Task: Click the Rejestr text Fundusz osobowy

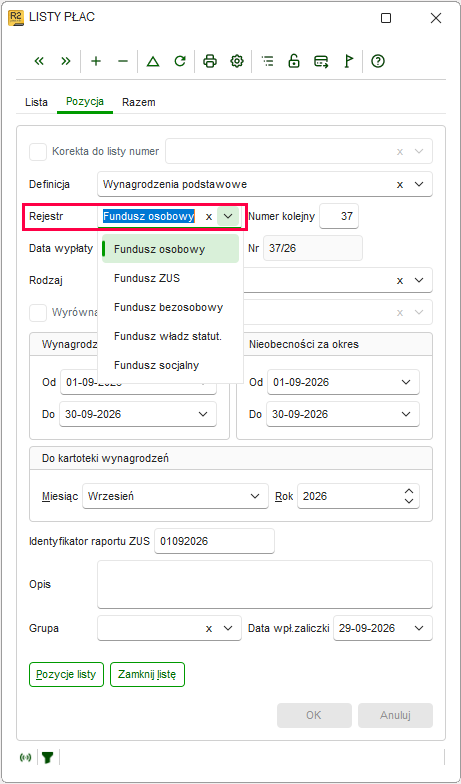Action: (x=148, y=216)
